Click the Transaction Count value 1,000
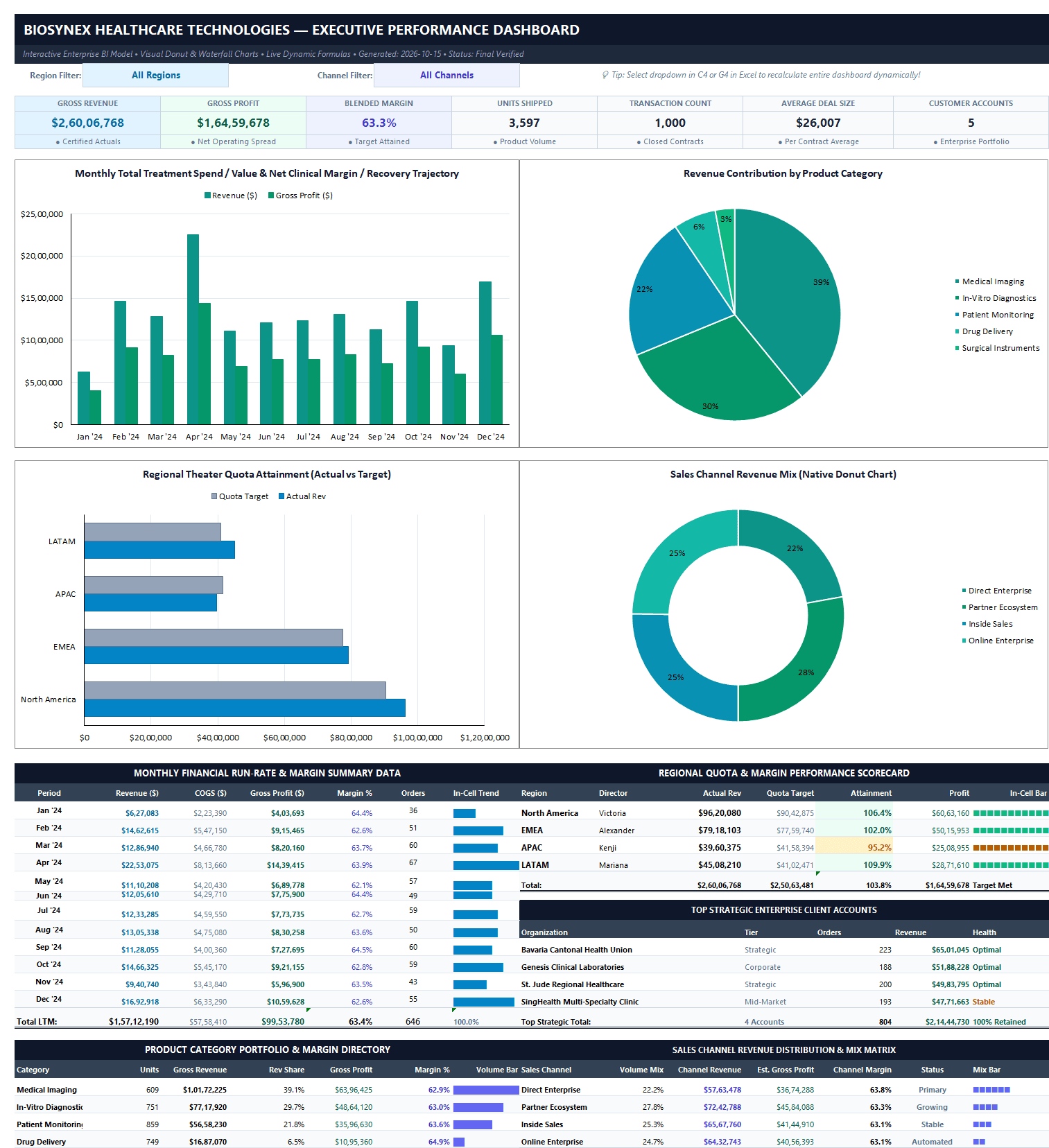This screenshot has width=1049, height=1148. (x=670, y=123)
